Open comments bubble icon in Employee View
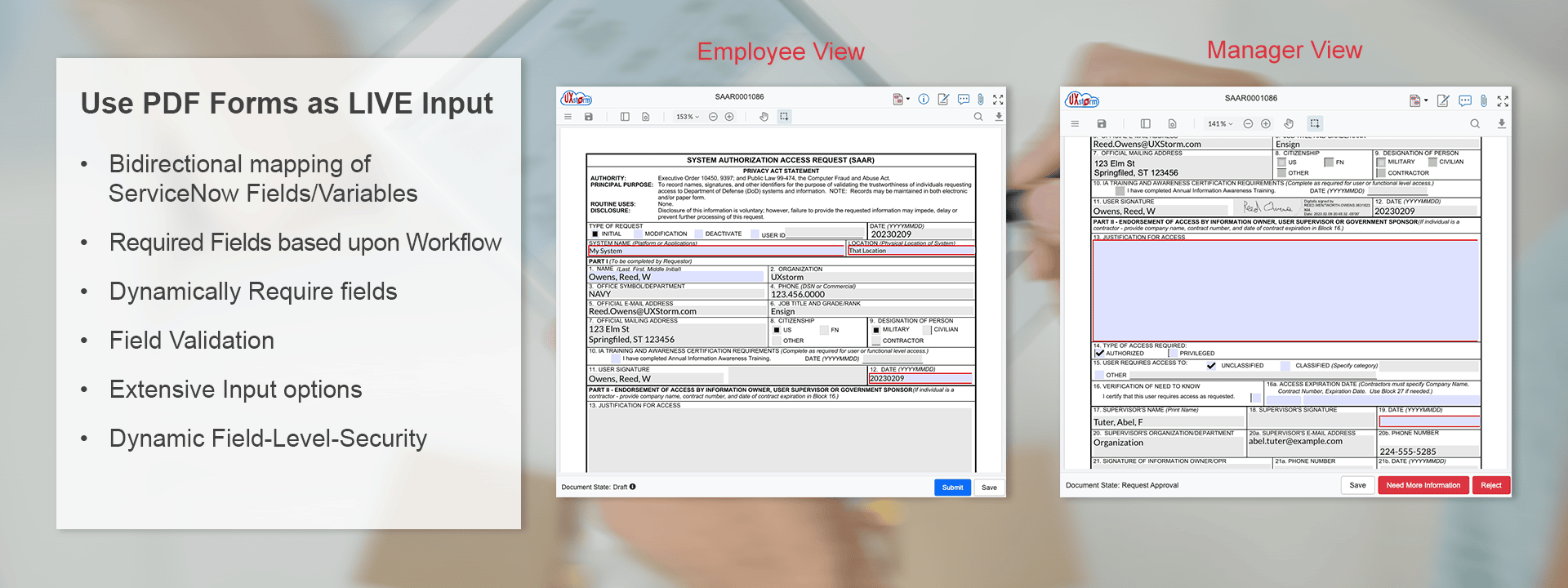 pos(964,99)
